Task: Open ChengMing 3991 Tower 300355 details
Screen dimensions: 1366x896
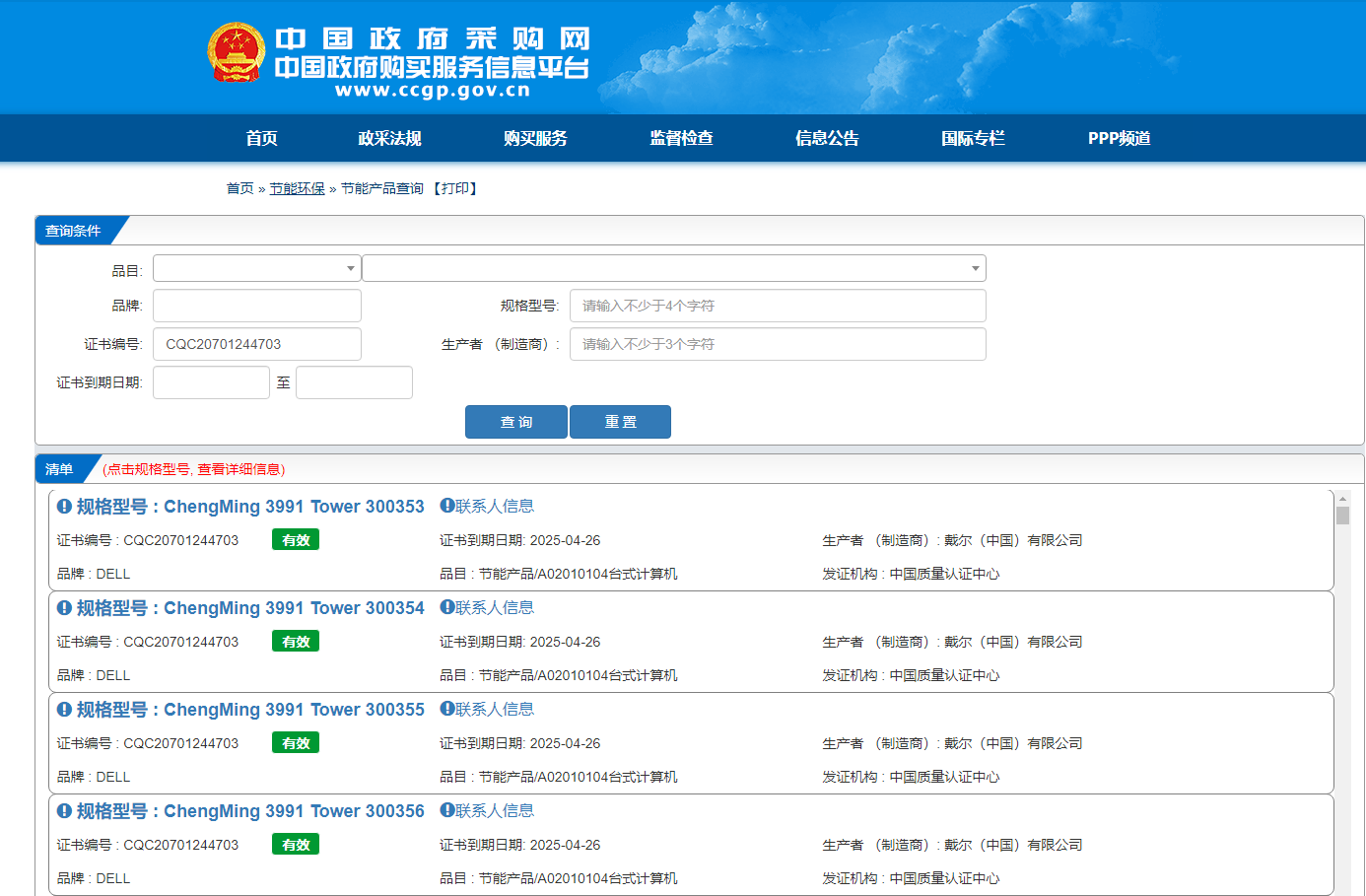Action: pyautogui.click(x=294, y=710)
